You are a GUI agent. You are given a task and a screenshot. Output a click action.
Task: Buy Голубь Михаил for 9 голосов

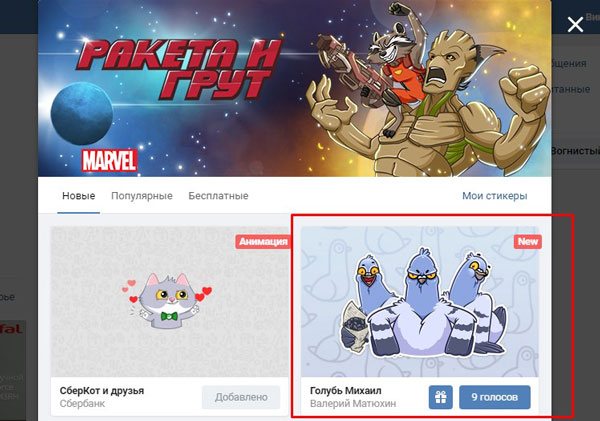point(495,397)
